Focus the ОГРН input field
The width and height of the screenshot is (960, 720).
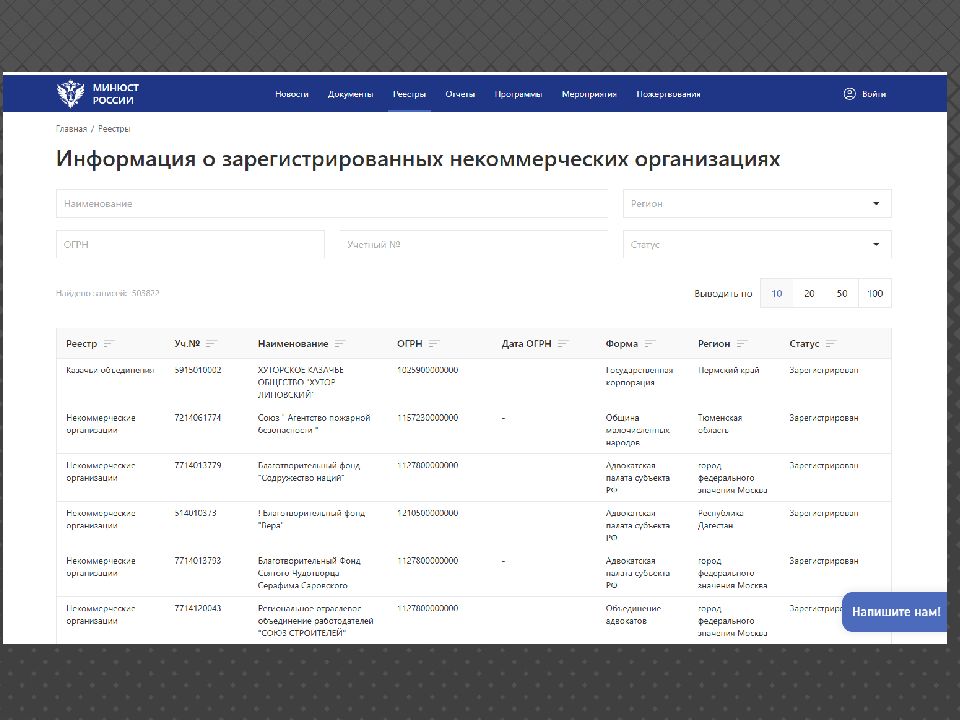pyautogui.click(x=190, y=244)
